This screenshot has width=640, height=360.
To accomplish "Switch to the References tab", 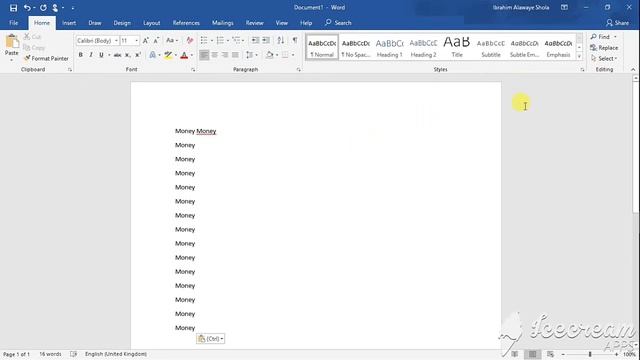I will [x=186, y=23].
